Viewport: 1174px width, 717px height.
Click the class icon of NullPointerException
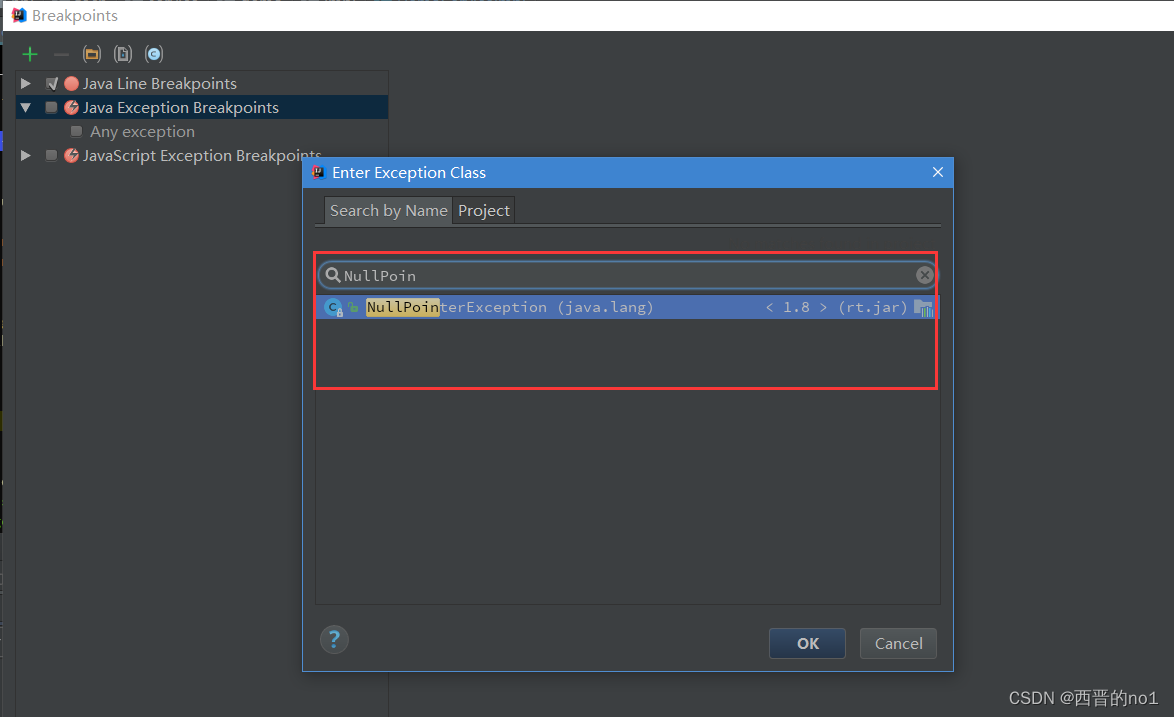334,308
